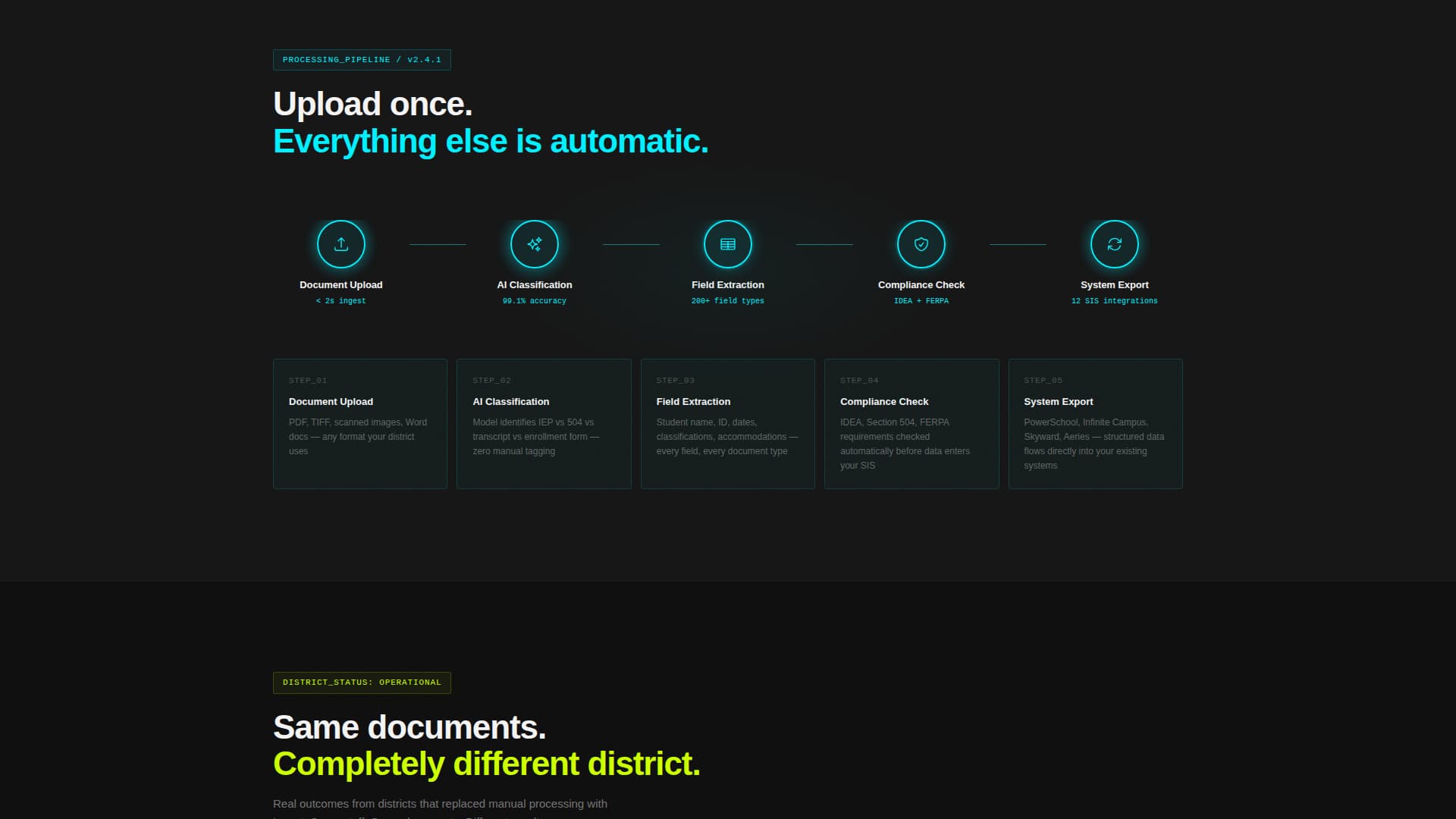Click the "STEP_02" label text
The height and width of the screenshot is (819, 1456).
[491, 381]
